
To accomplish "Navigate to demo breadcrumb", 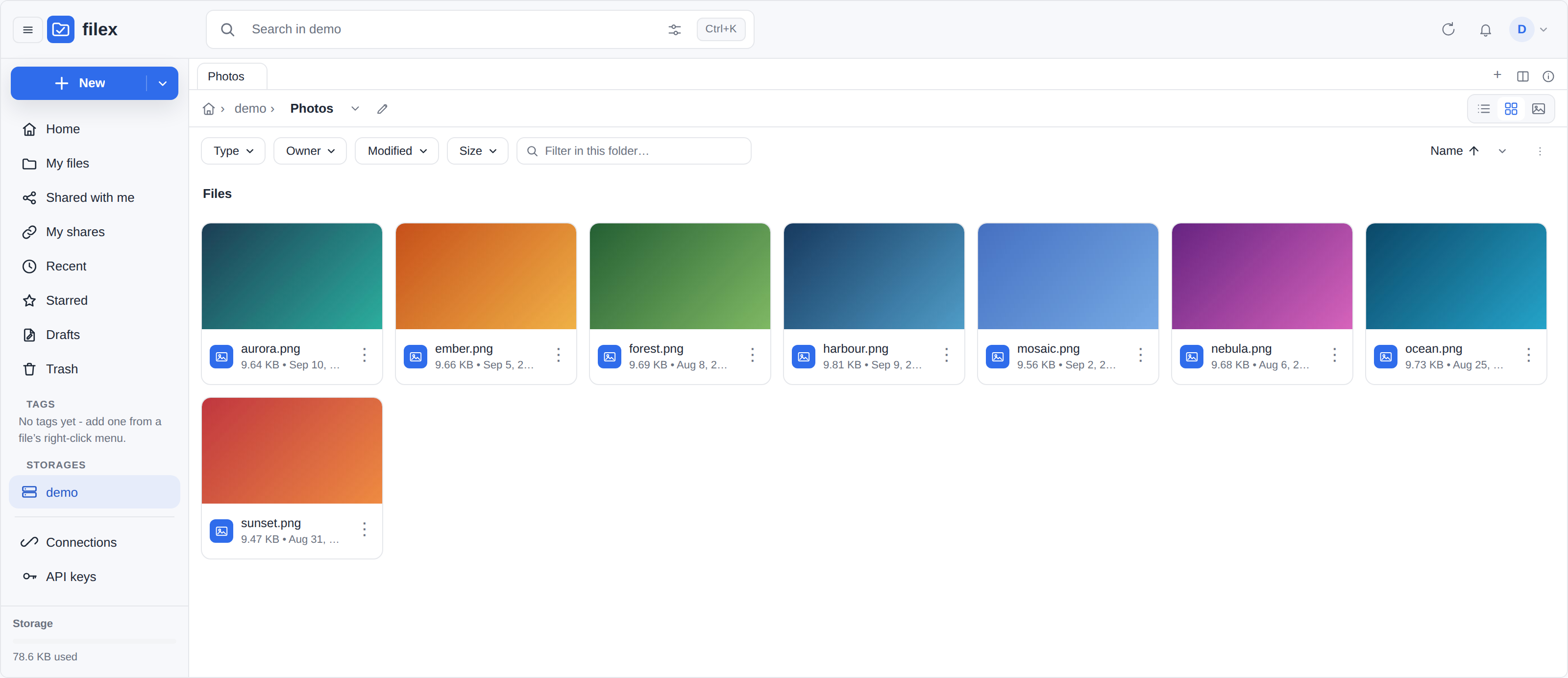I will (250, 109).
